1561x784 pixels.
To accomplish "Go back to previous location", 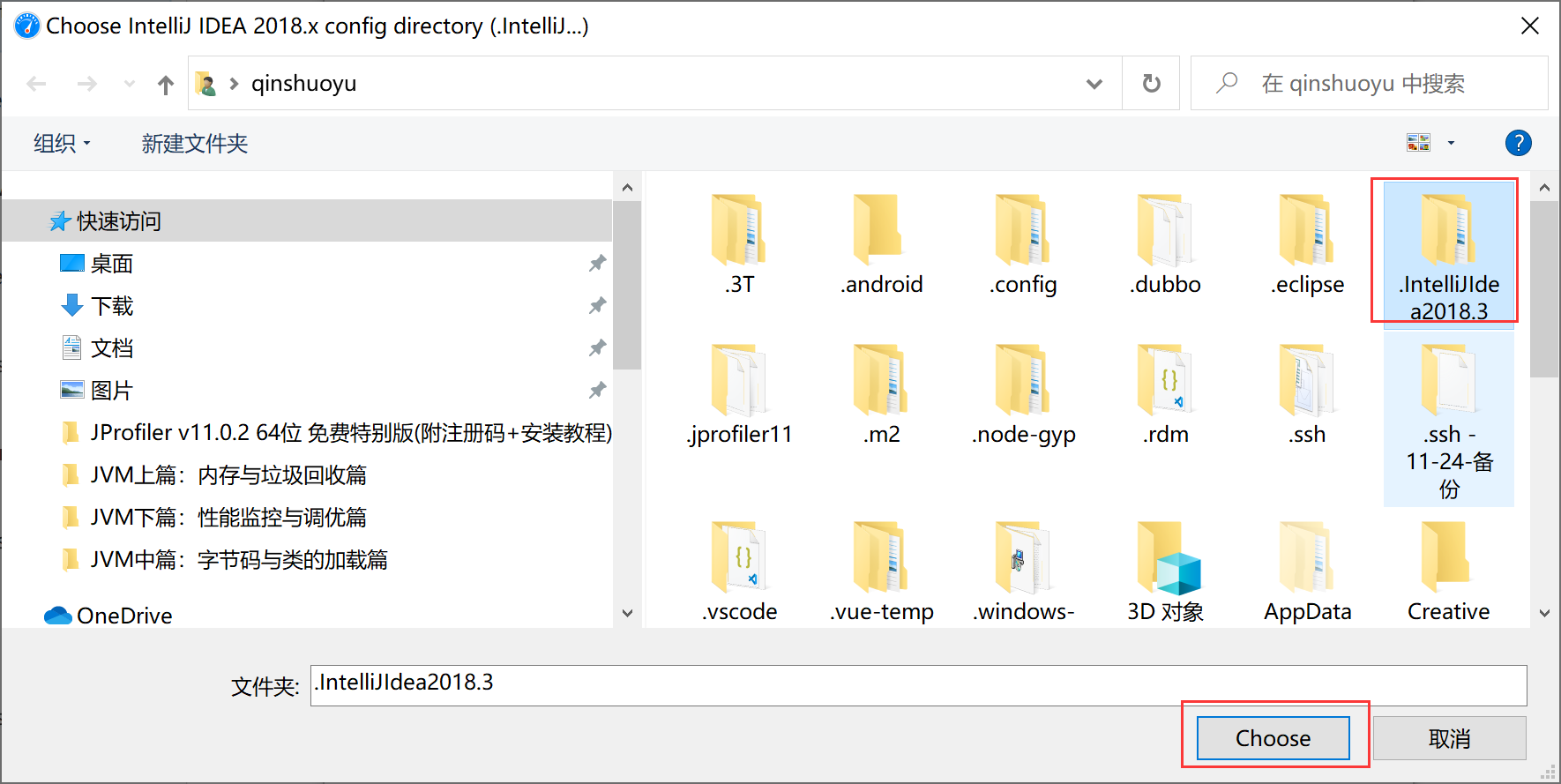I will click(x=36, y=84).
